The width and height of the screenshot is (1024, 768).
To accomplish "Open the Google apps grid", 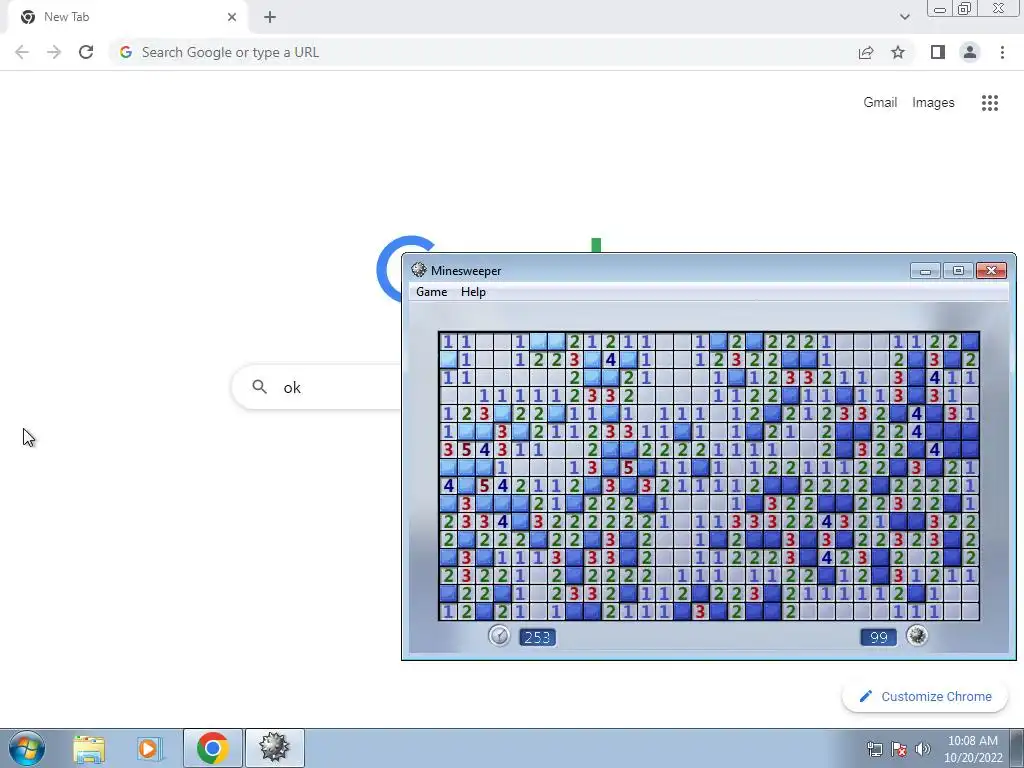I will click(x=989, y=103).
